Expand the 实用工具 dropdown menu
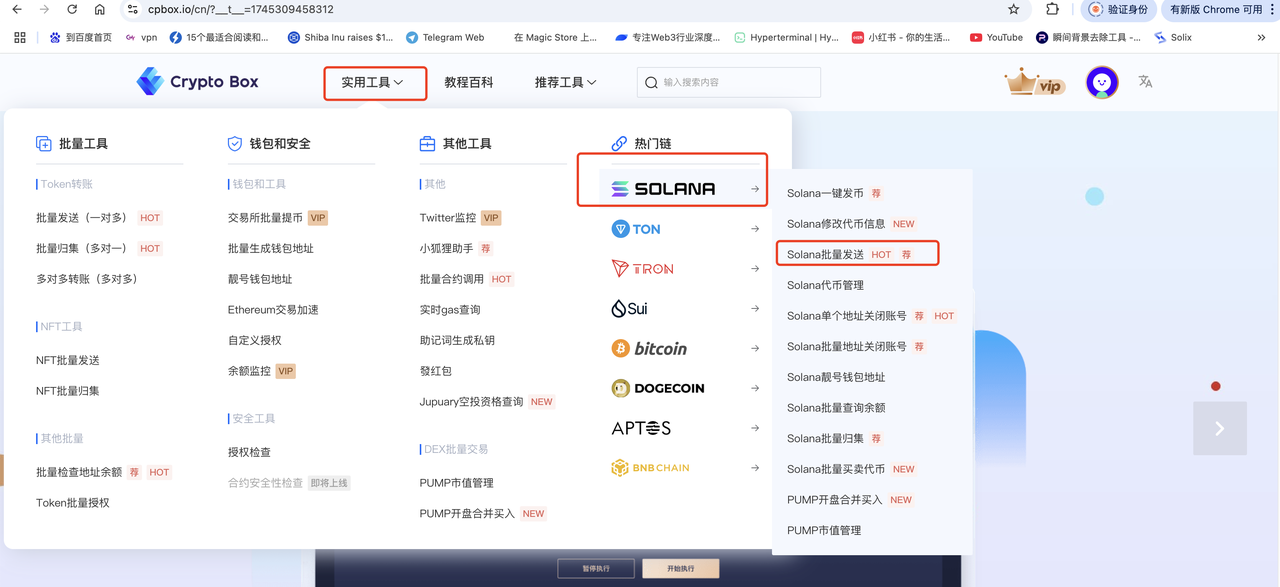The width and height of the screenshot is (1280, 587). coord(373,82)
